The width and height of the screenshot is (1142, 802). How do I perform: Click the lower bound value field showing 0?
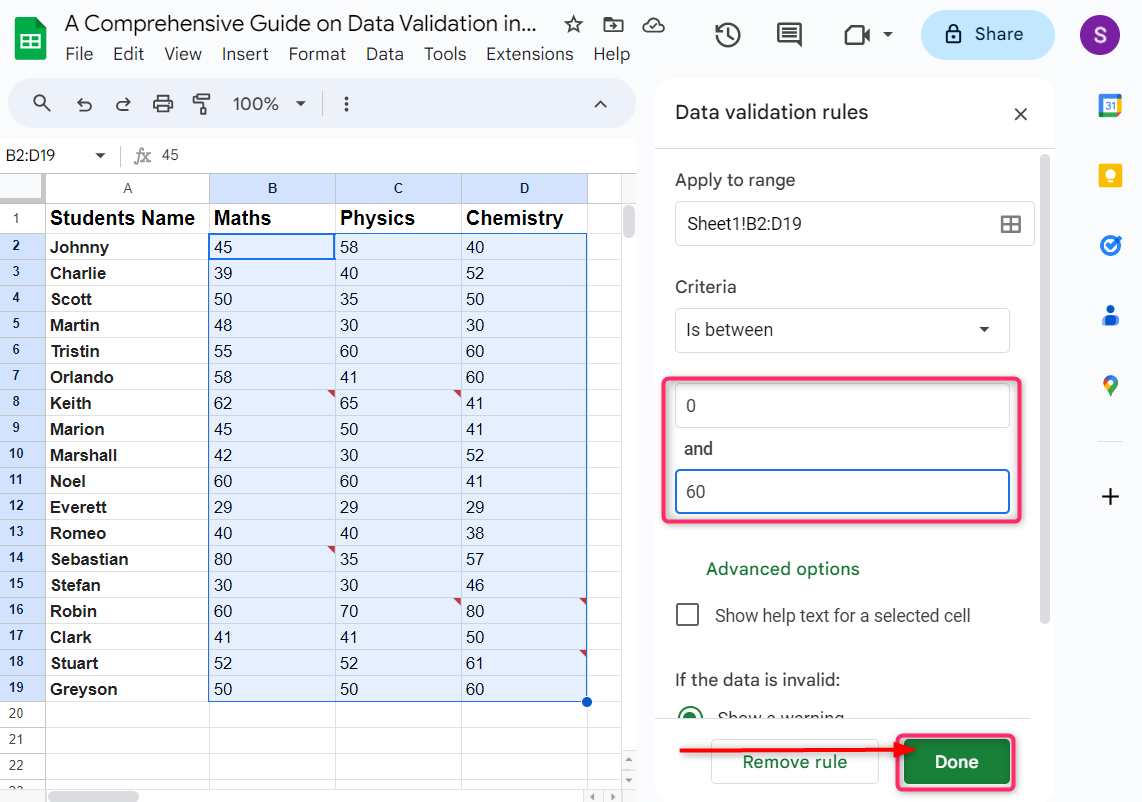842,405
